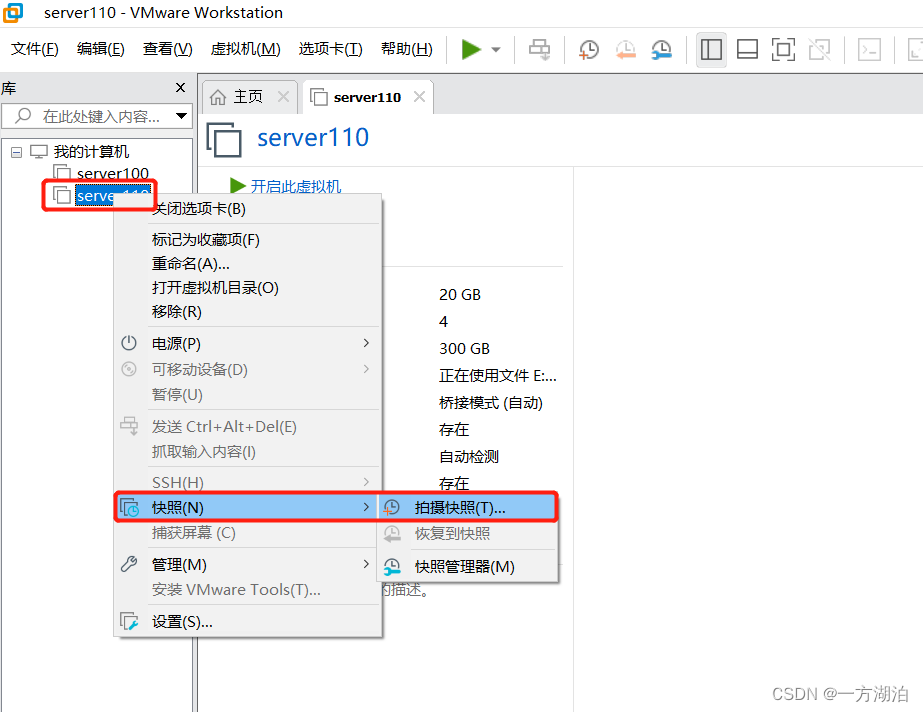The width and height of the screenshot is (923, 712).
Task: Click the full screen mode toolbar icon
Action: click(783, 49)
